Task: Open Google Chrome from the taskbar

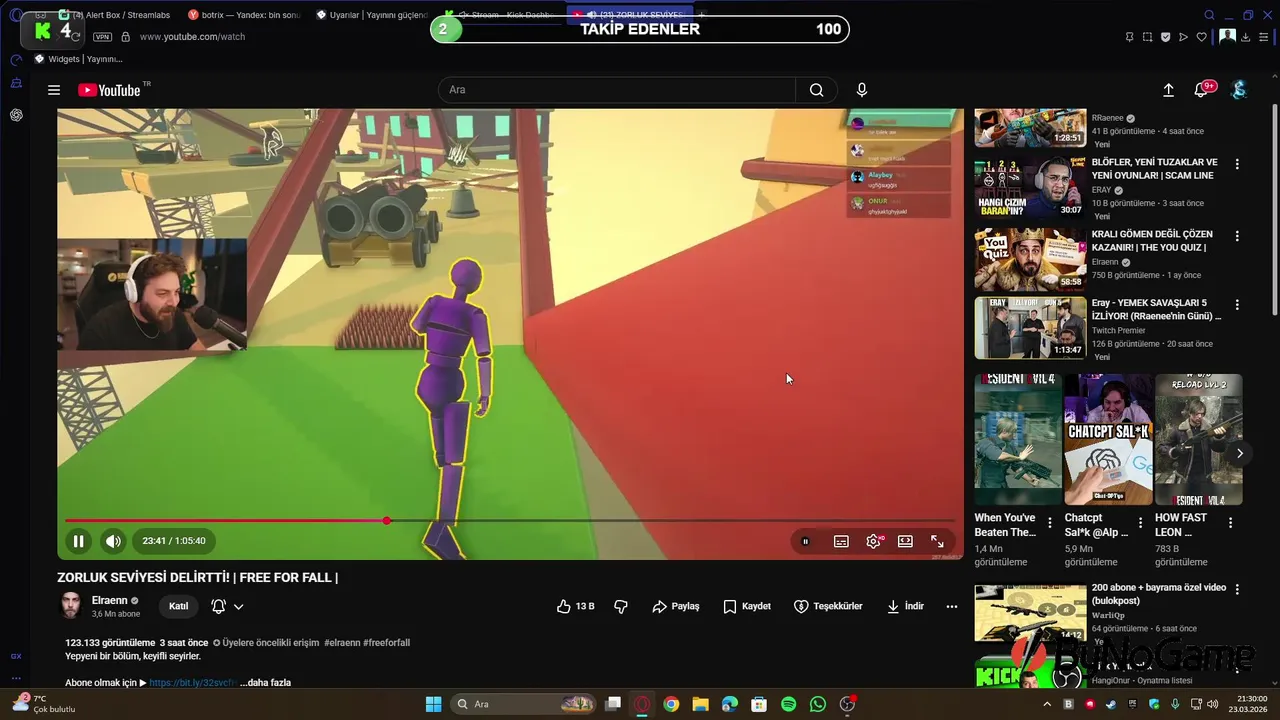Action: tap(671, 704)
